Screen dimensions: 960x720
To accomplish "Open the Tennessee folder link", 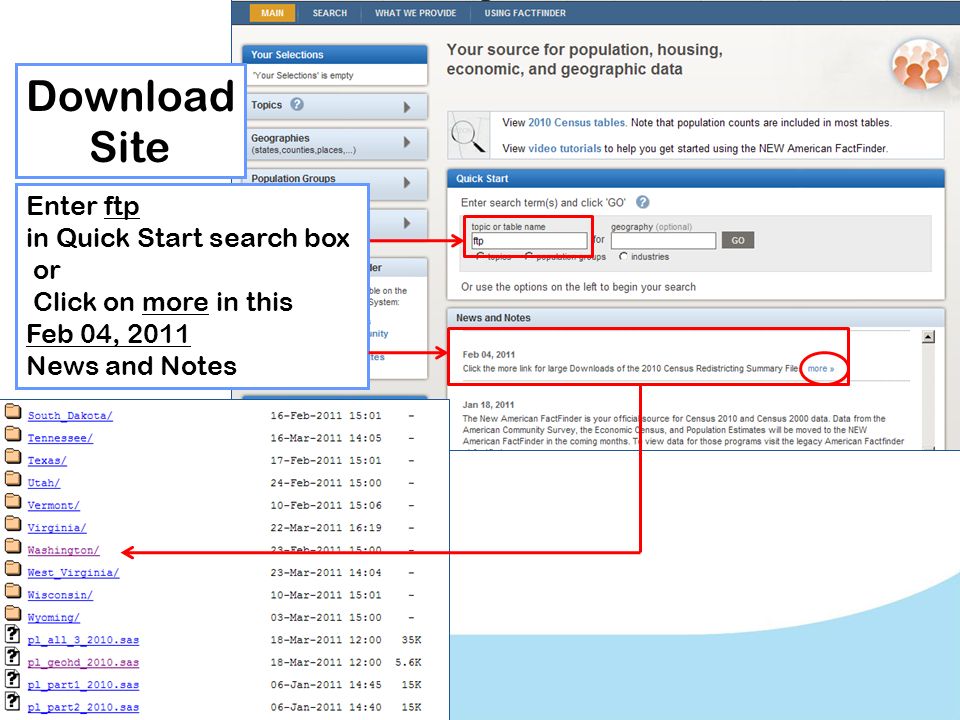I will pyautogui.click(x=60, y=438).
